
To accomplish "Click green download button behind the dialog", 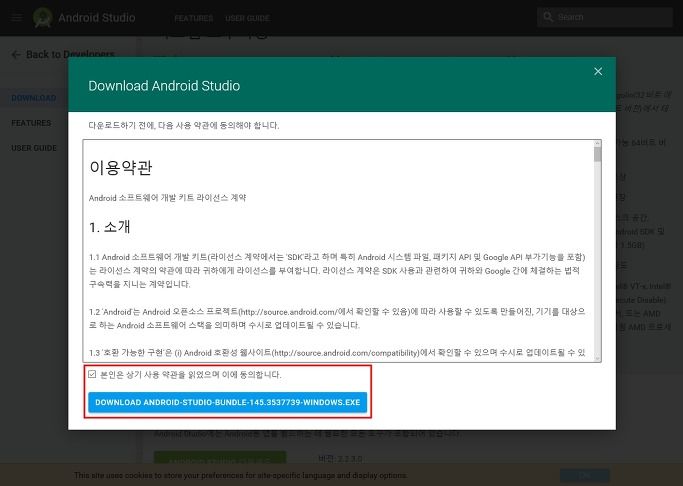I will (x=220, y=458).
